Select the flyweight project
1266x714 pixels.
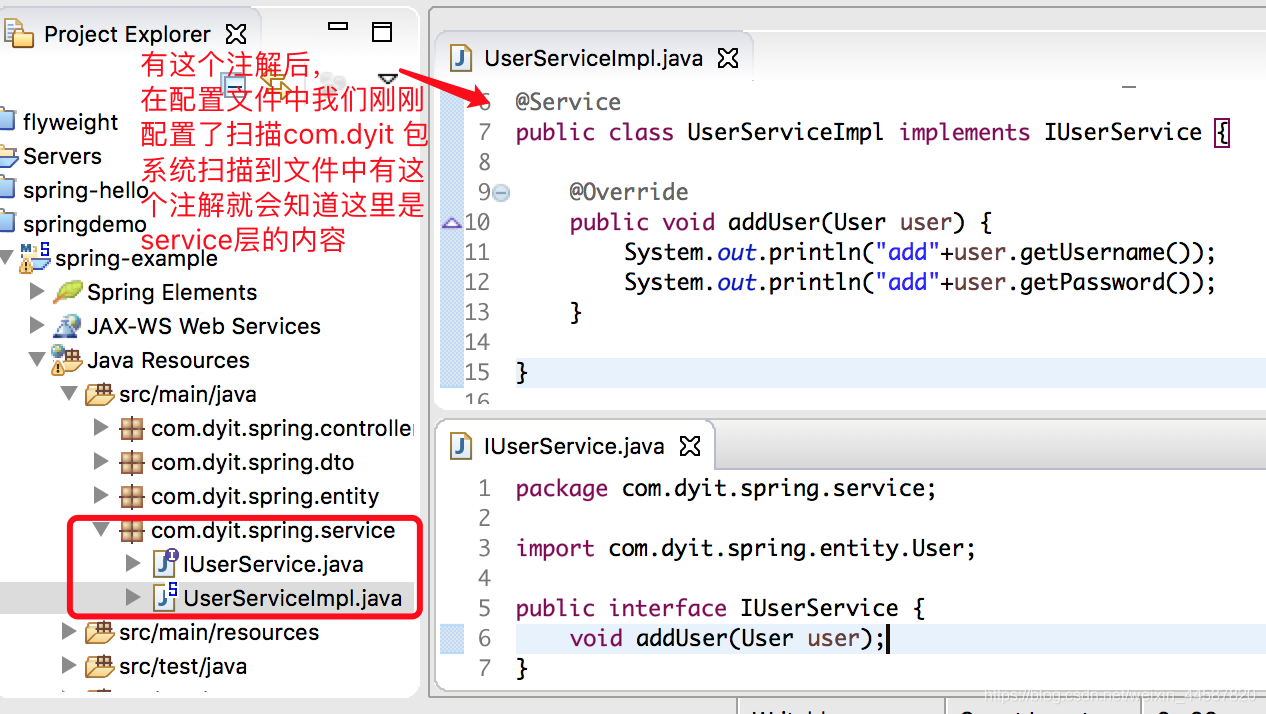(70, 122)
